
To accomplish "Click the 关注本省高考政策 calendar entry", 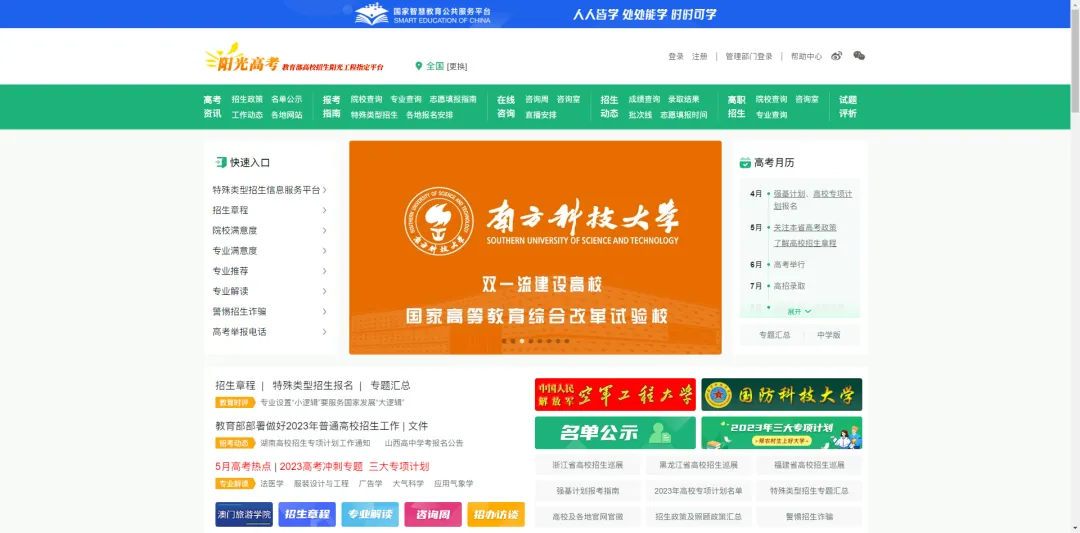I will [x=805, y=227].
